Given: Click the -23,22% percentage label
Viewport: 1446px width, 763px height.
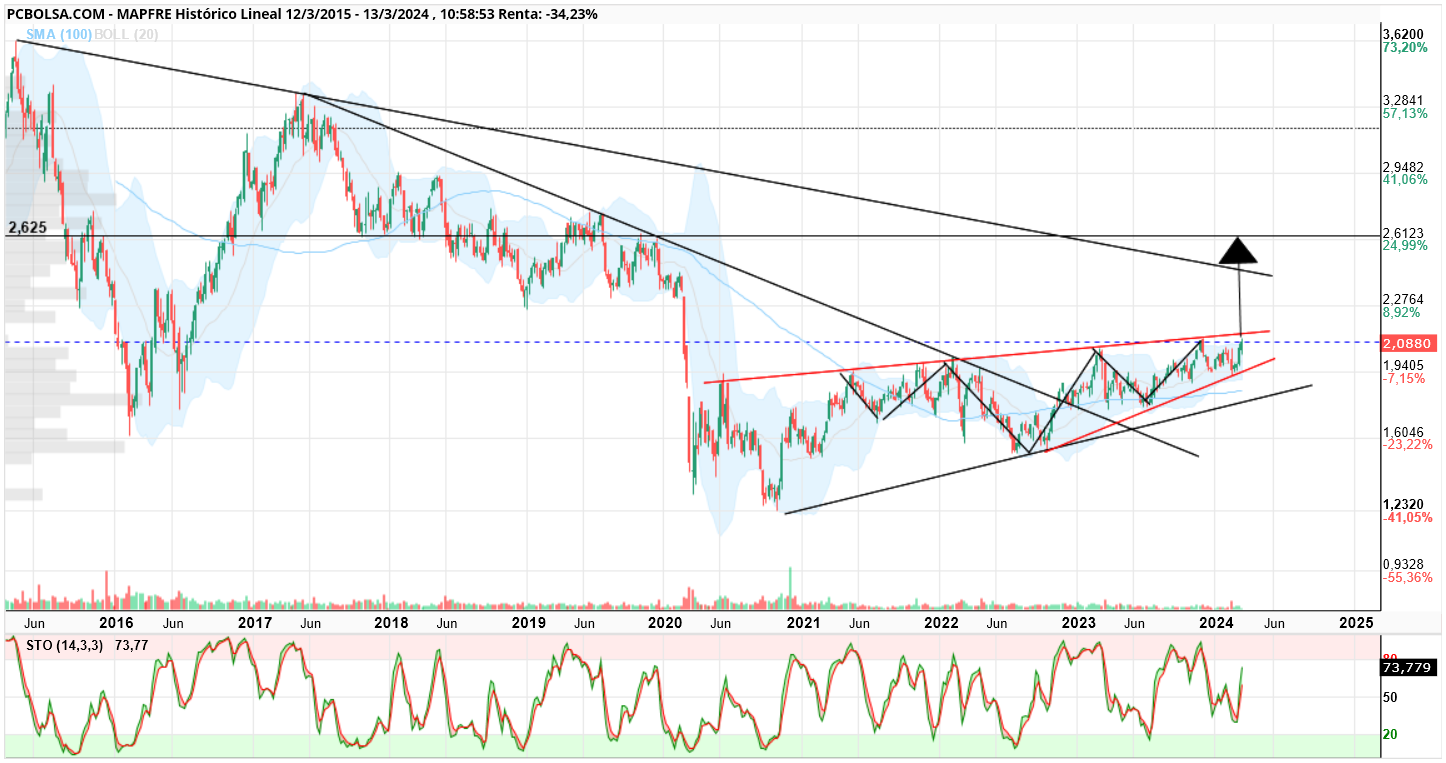Looking at the screenshot, I should [x=1407, y=444].
